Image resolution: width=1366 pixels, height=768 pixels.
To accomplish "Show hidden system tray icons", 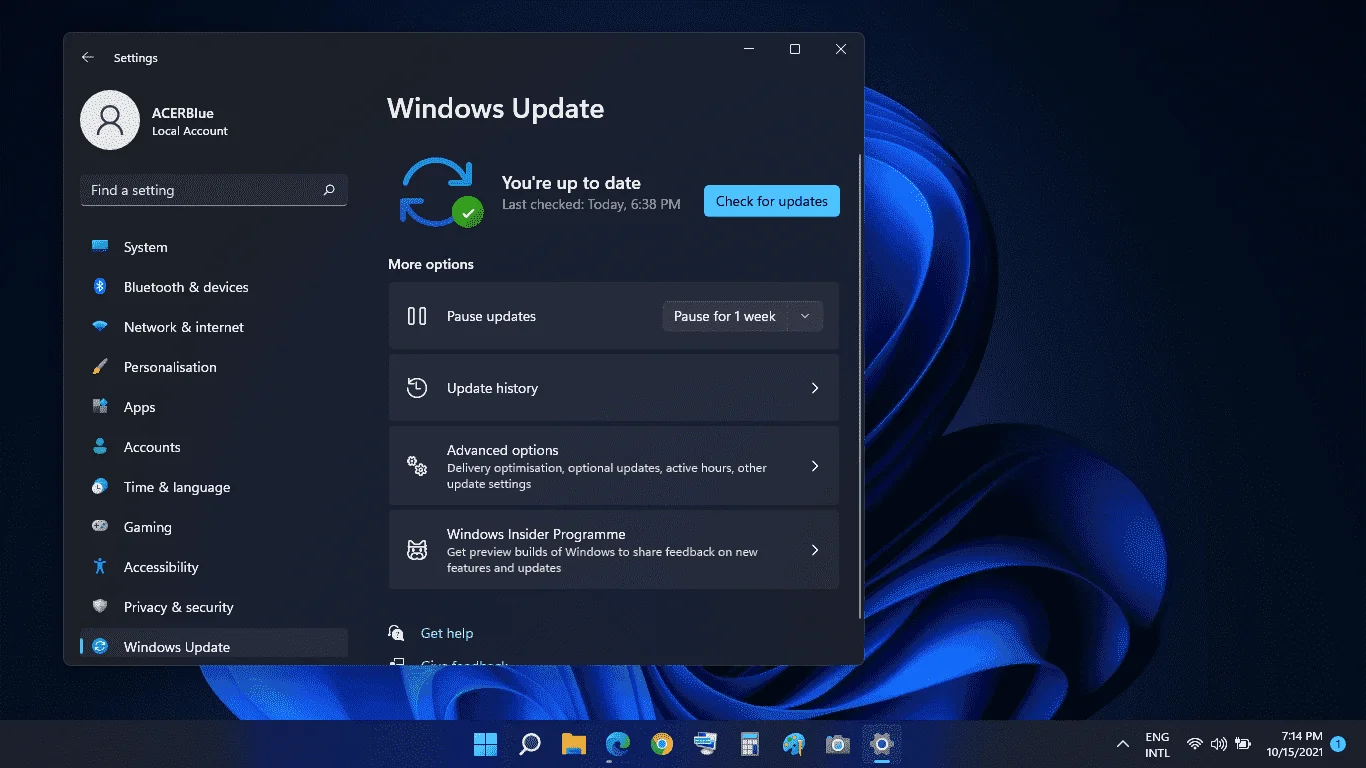I will [x=1122, y=744].
